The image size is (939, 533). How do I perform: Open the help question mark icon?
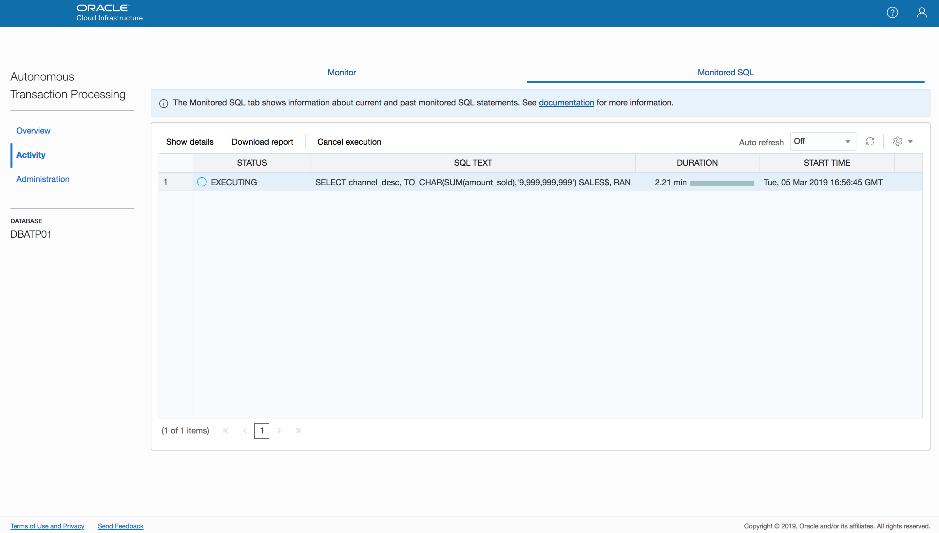892,13
